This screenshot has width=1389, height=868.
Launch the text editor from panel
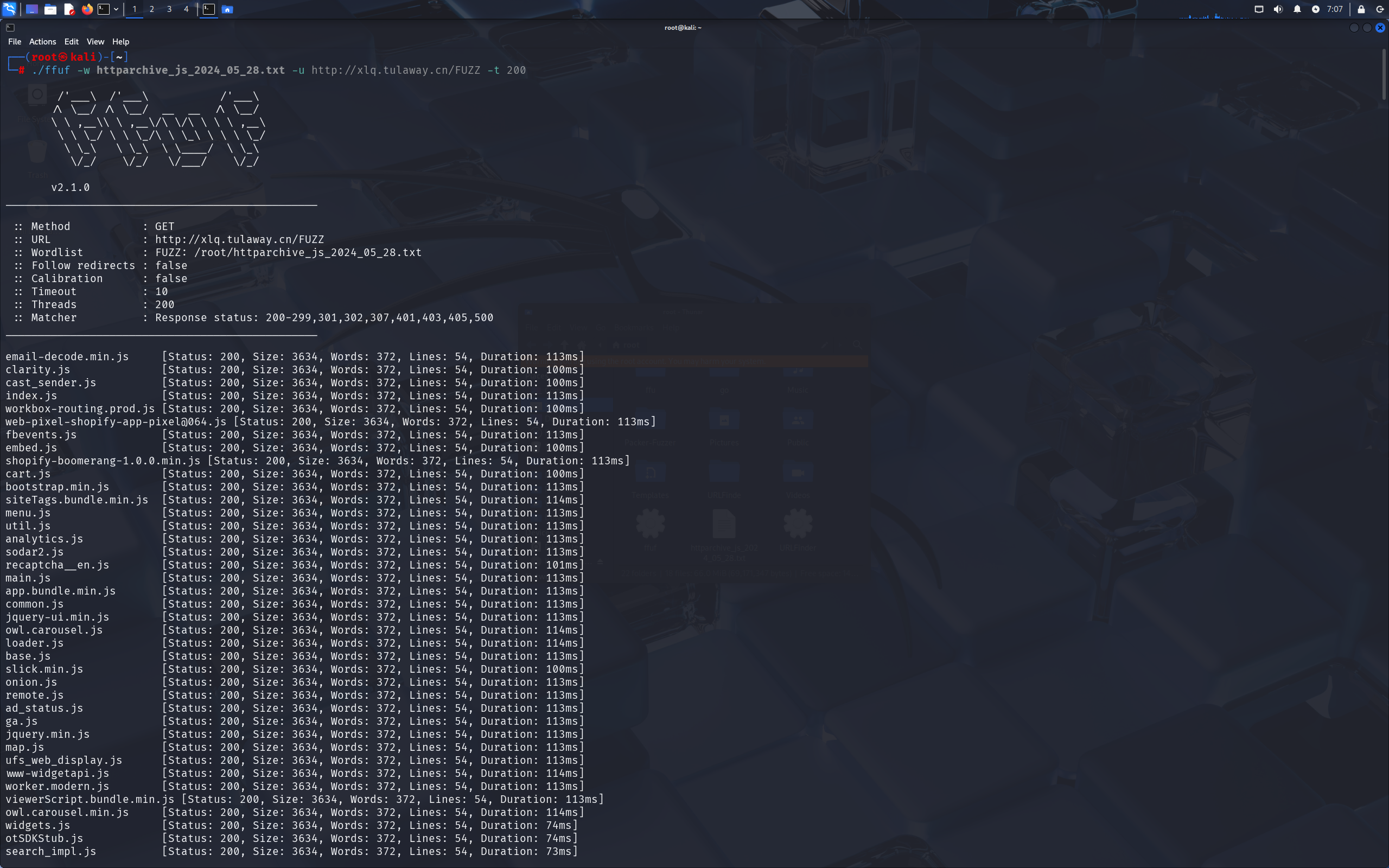[69, 9]
